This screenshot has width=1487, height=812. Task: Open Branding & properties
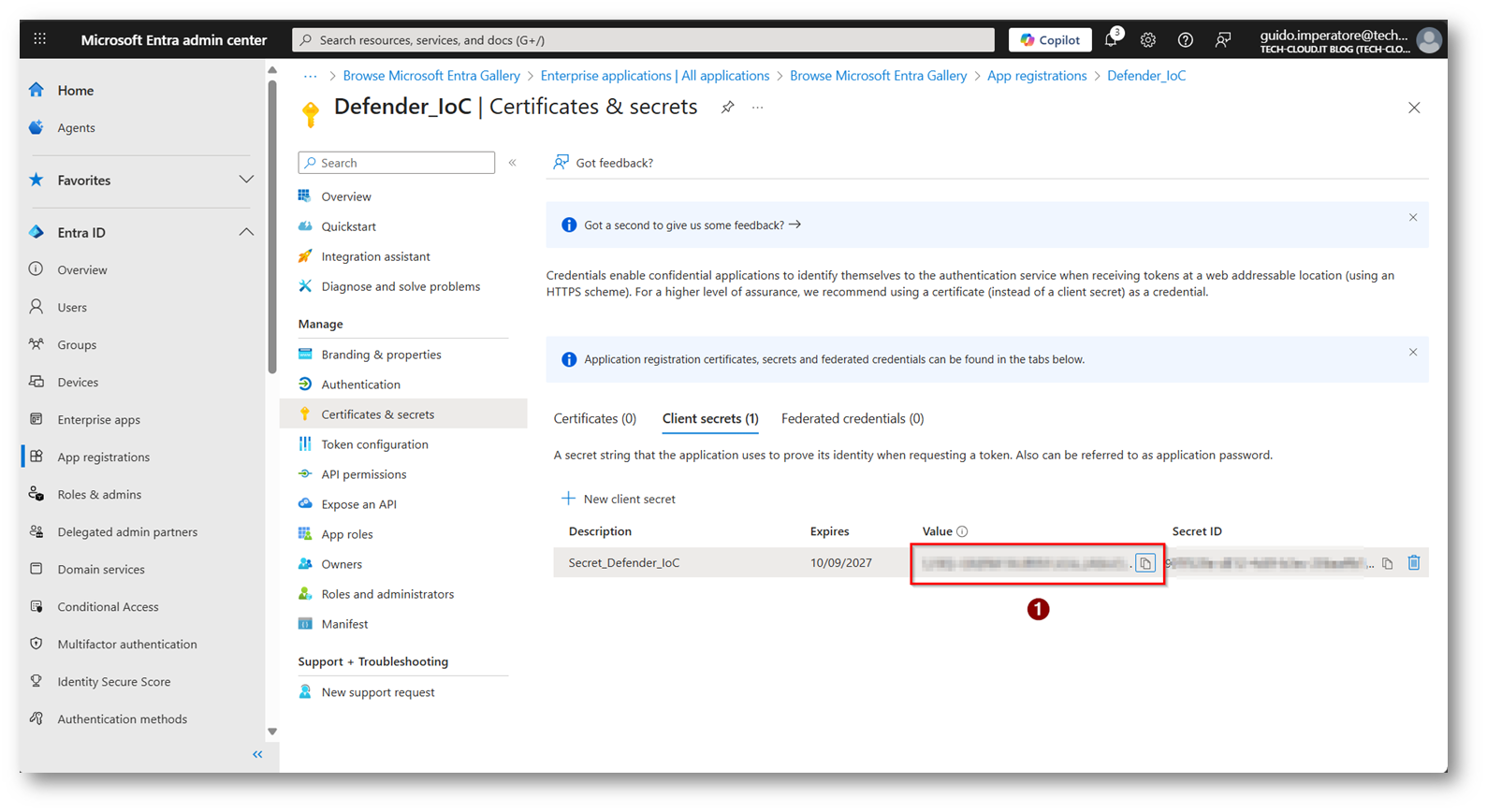tap(381, 355)
